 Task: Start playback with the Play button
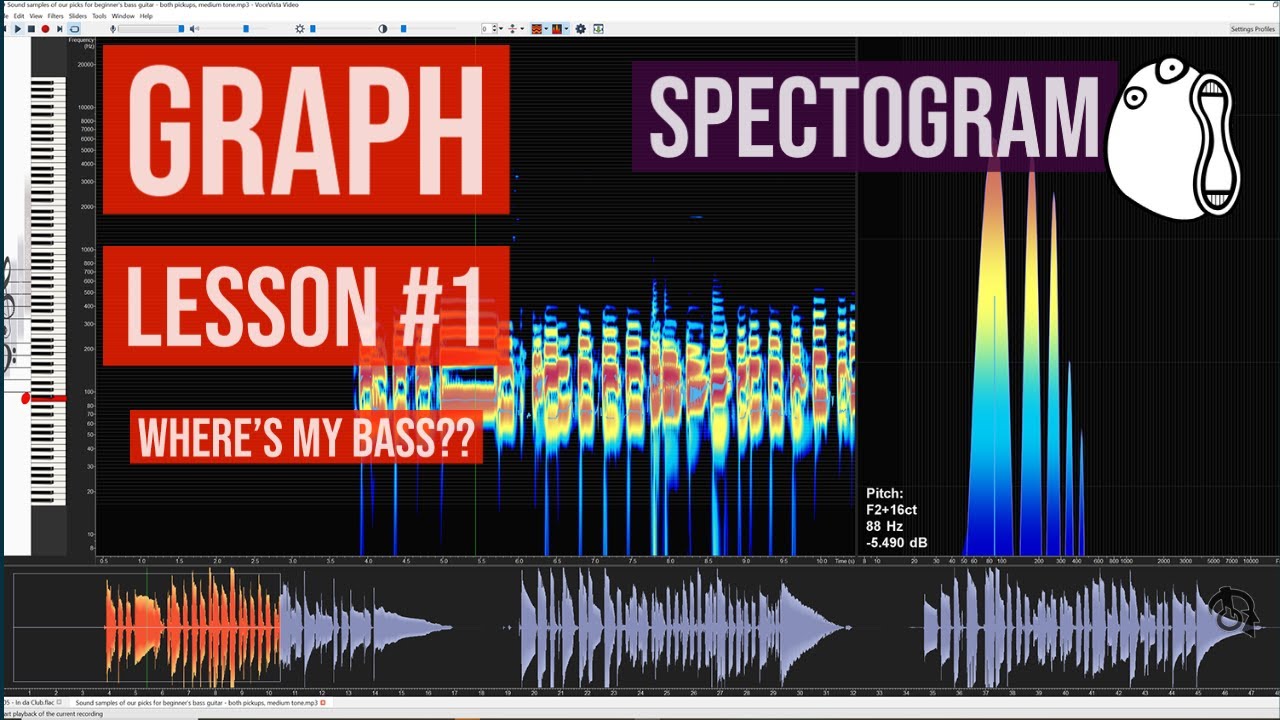[17, 29]
